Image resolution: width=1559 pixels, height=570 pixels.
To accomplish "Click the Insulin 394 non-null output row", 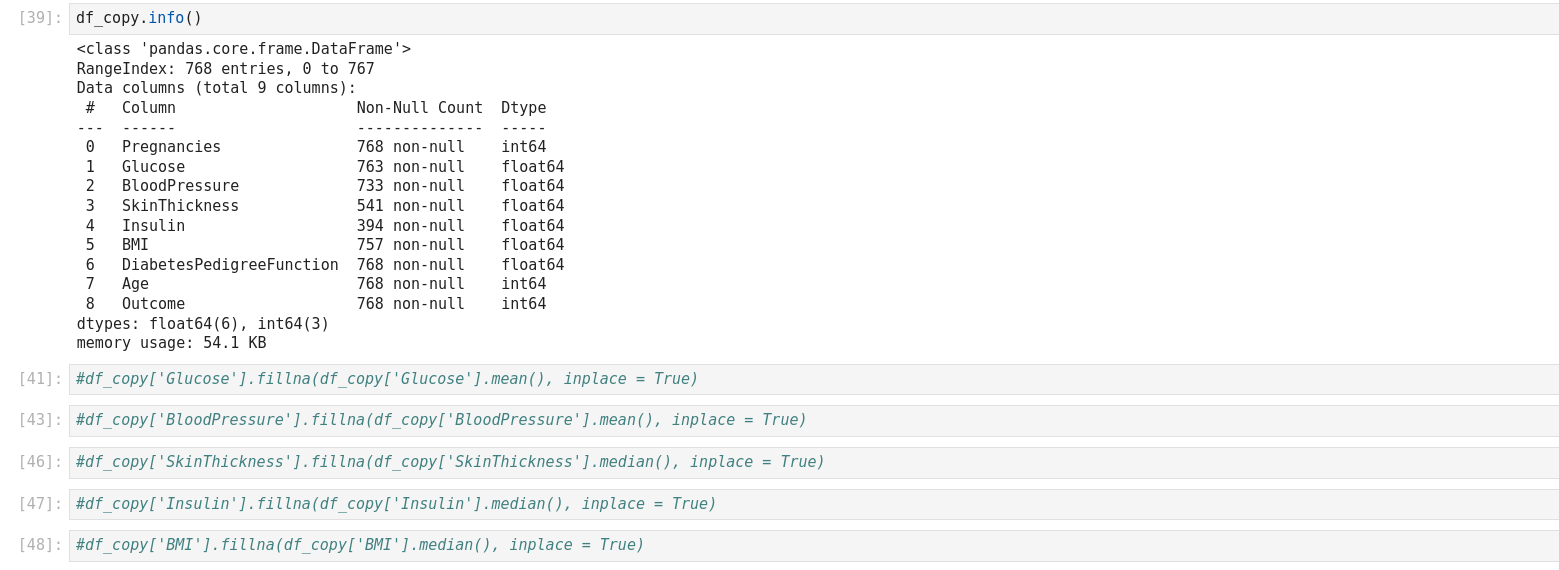I will [x=320, y=226].
